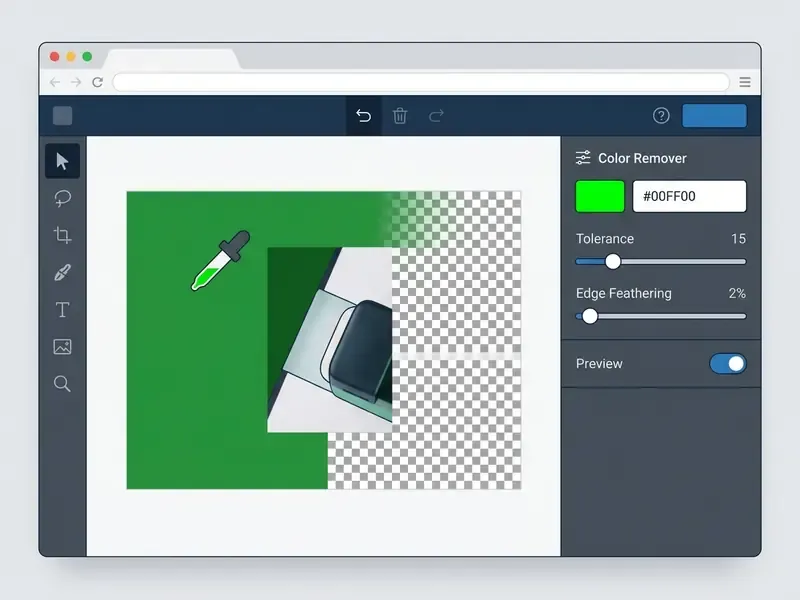The height and width of the screenshot is (600, 800).
Task: Click the undo arrow
Action: (363, 116)
